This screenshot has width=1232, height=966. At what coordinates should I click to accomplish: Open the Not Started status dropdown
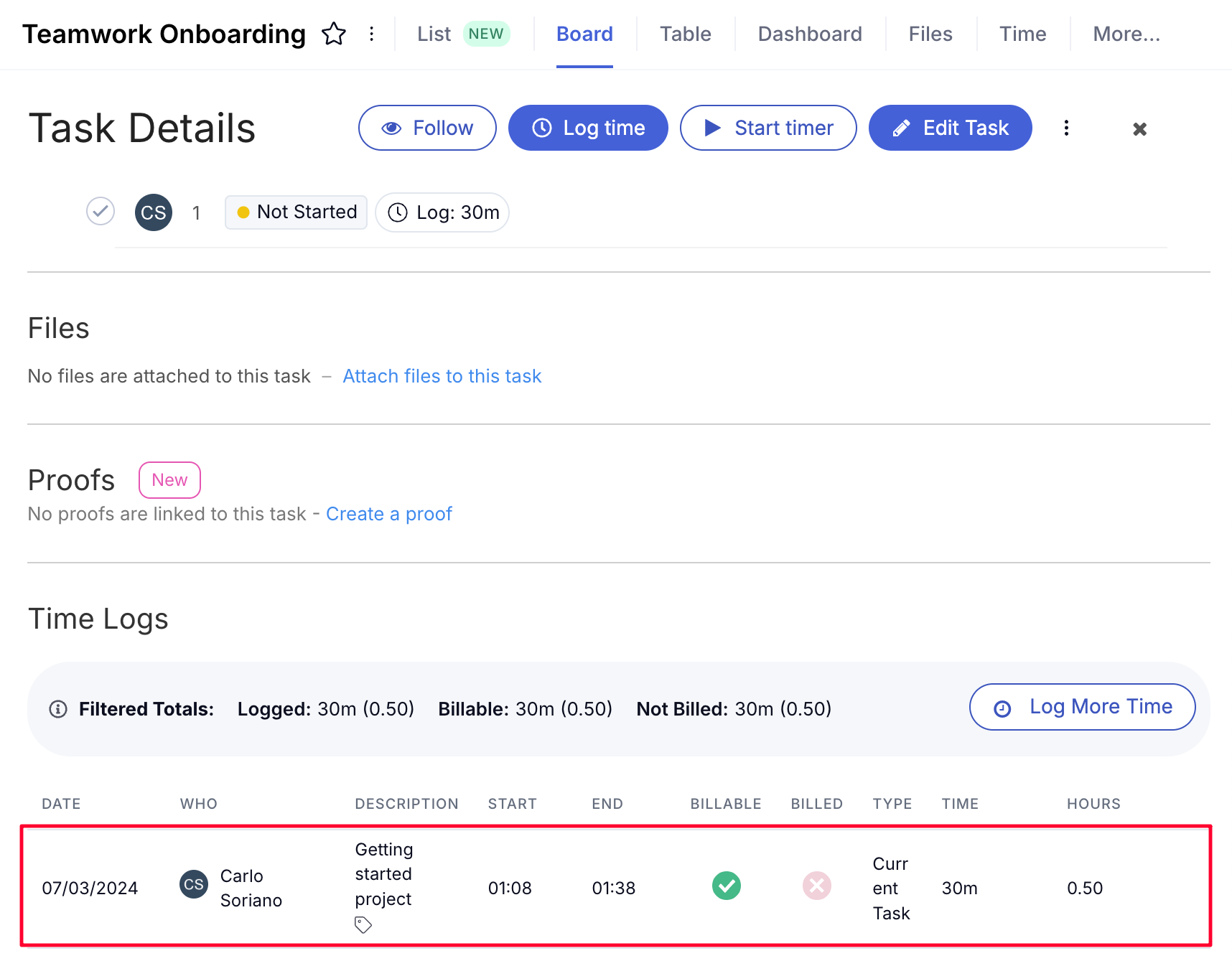point(296,212)
